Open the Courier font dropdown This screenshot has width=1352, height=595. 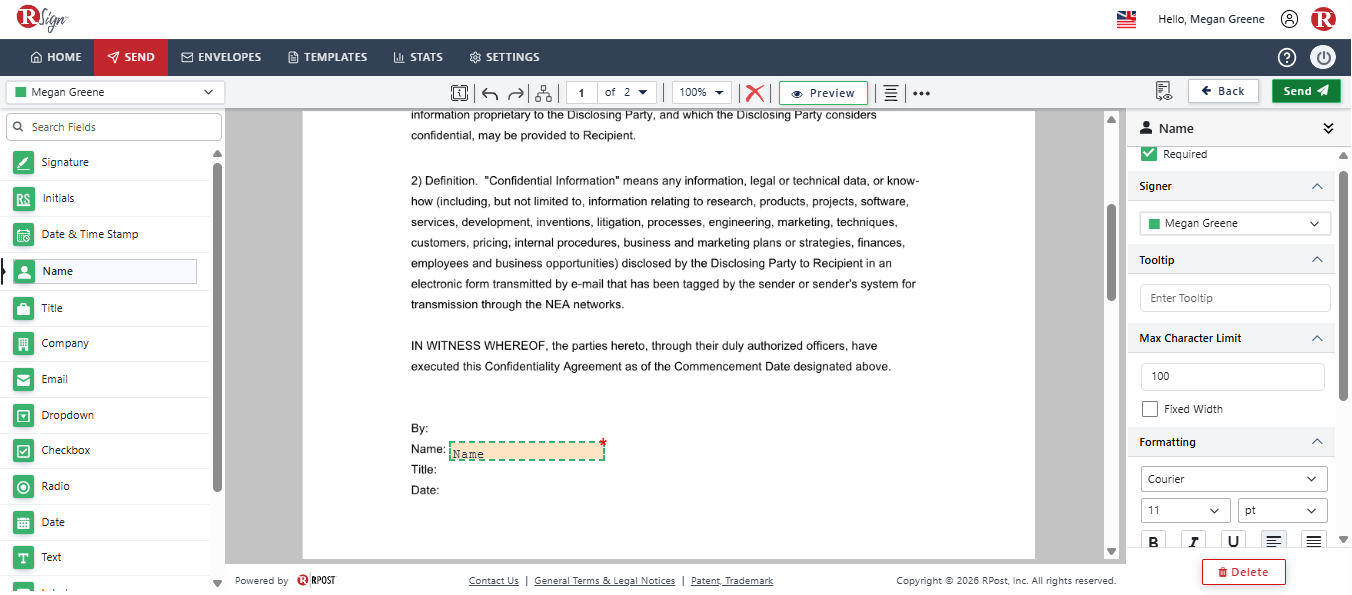pyautogui.click(x=1234, y=479)
